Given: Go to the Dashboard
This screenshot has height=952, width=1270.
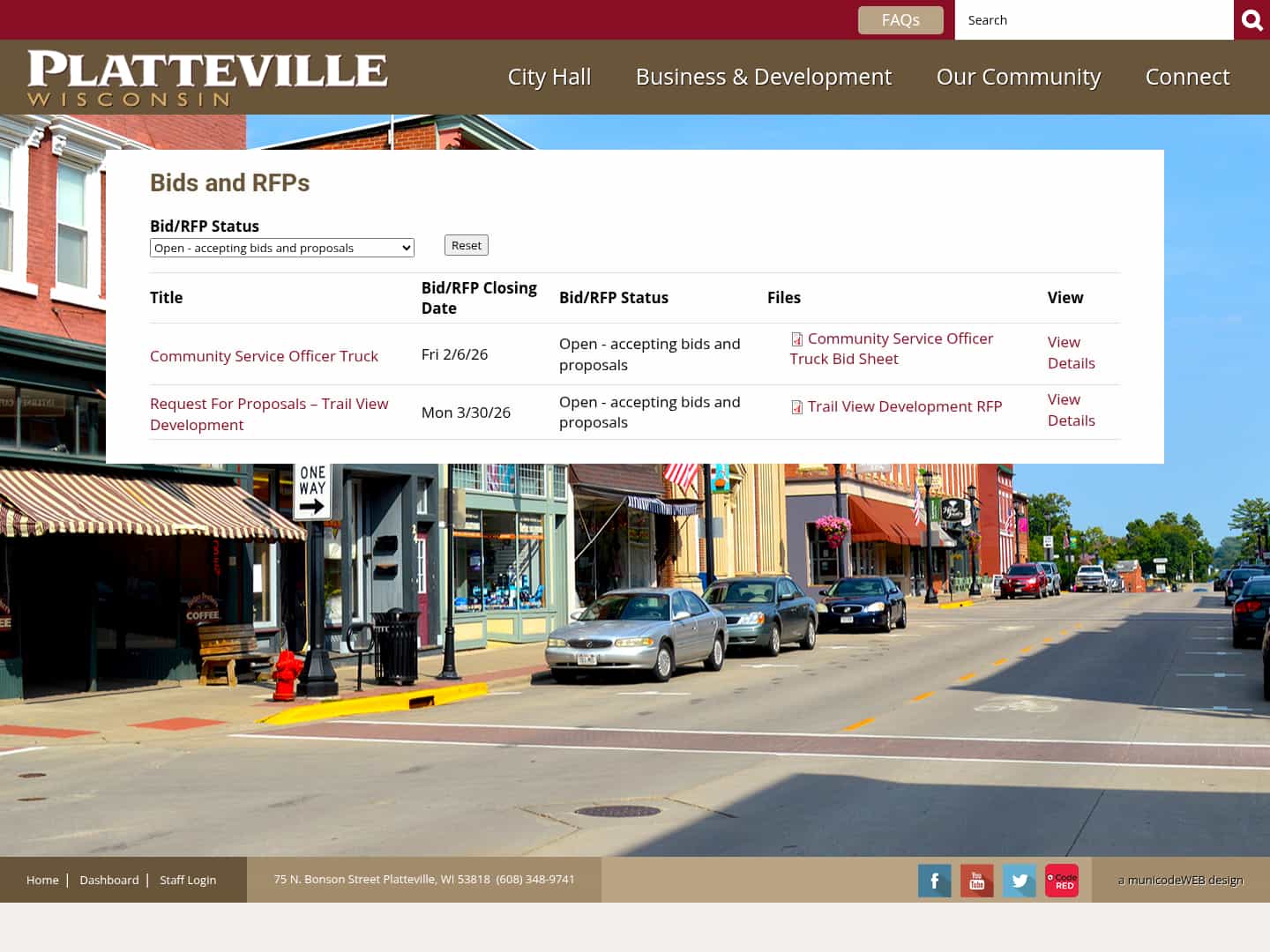Looking at the screenshot, I should tap(109, 880).
